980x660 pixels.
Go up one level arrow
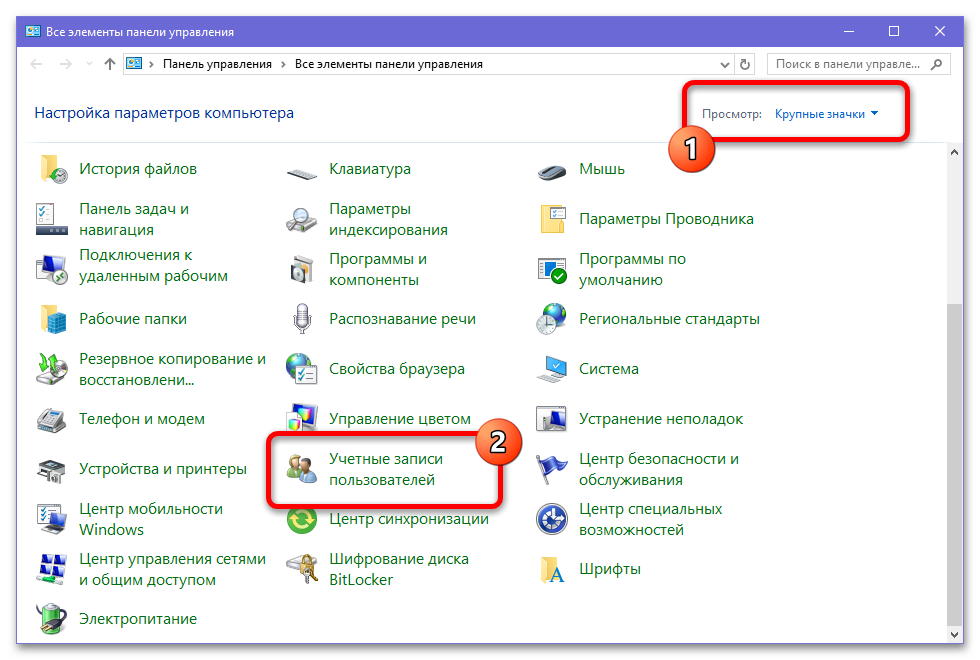coord(110,64)
